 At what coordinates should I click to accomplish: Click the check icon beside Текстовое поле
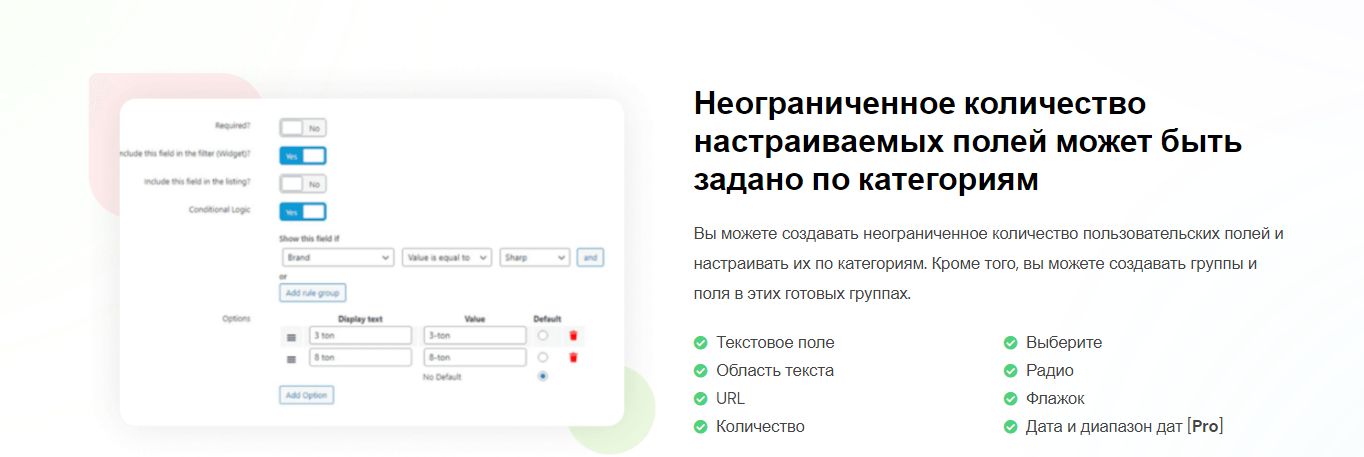coord(701,343)
